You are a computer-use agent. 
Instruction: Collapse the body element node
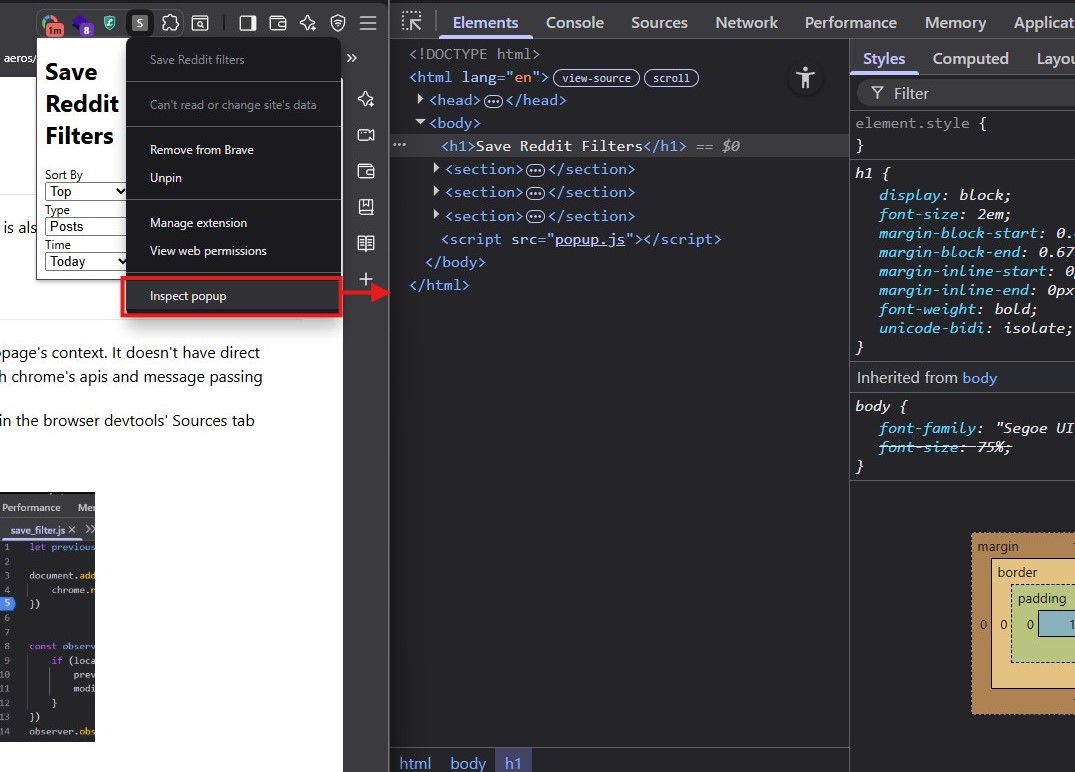(420, 122)
